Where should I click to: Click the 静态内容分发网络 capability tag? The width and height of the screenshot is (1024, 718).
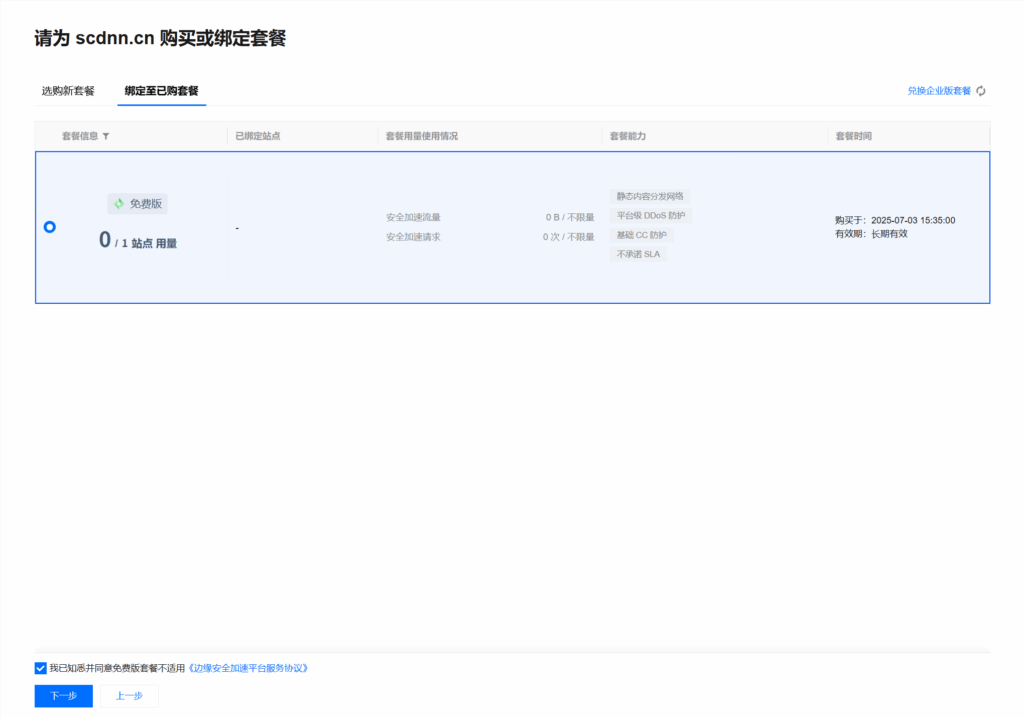[x=650, y=196]
